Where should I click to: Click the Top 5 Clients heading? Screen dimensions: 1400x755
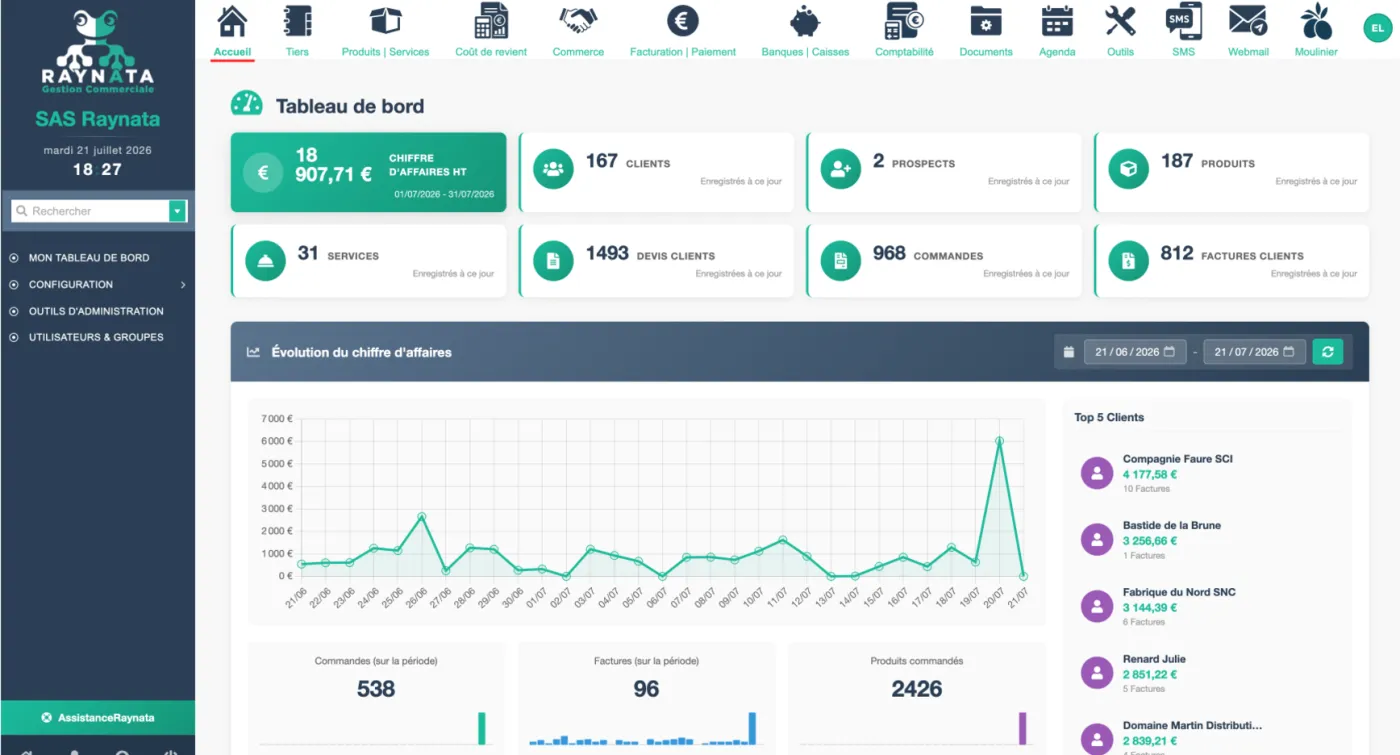(1109, 417)
